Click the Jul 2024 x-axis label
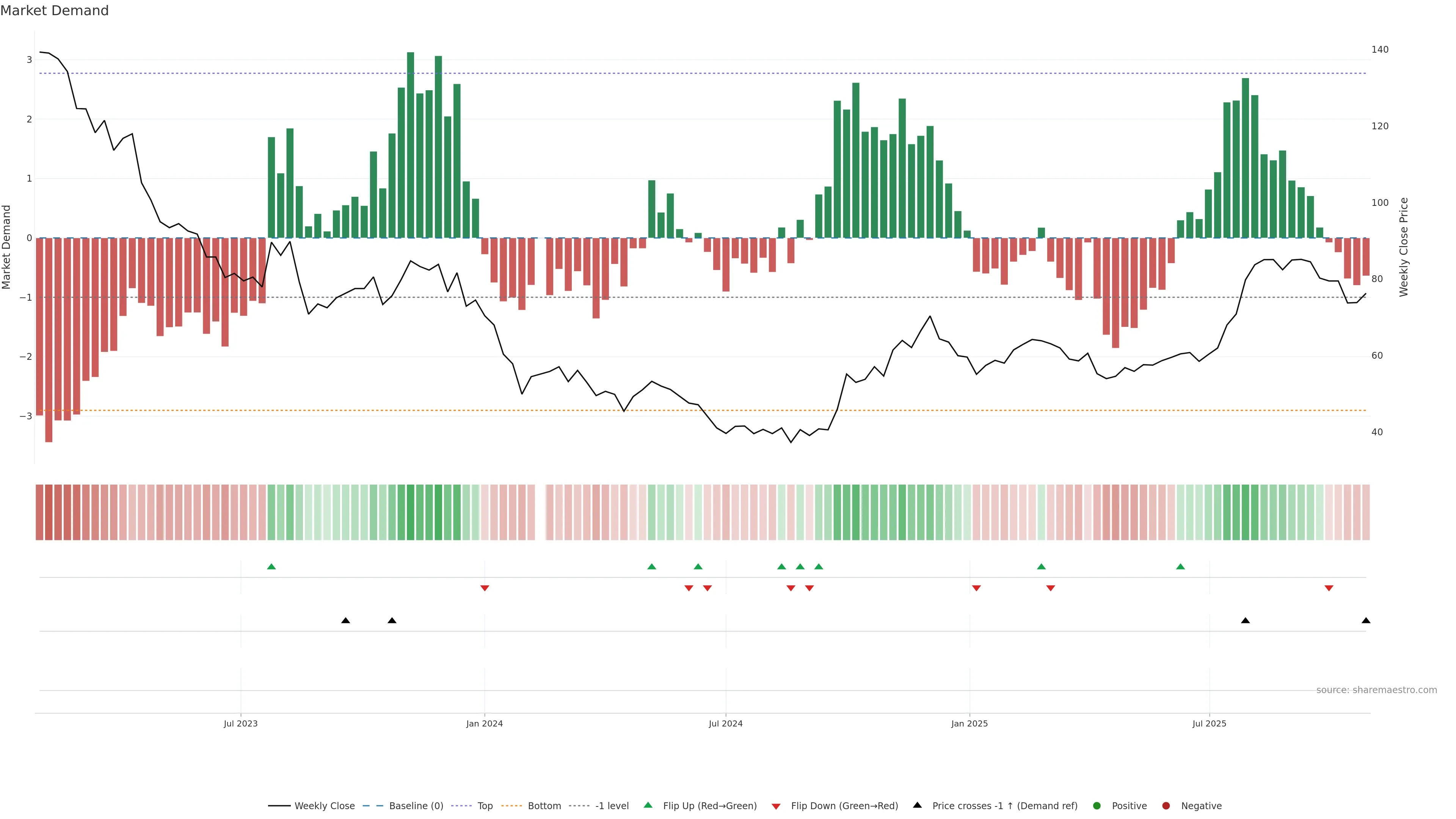The image size is (1456, 819). 725,723
